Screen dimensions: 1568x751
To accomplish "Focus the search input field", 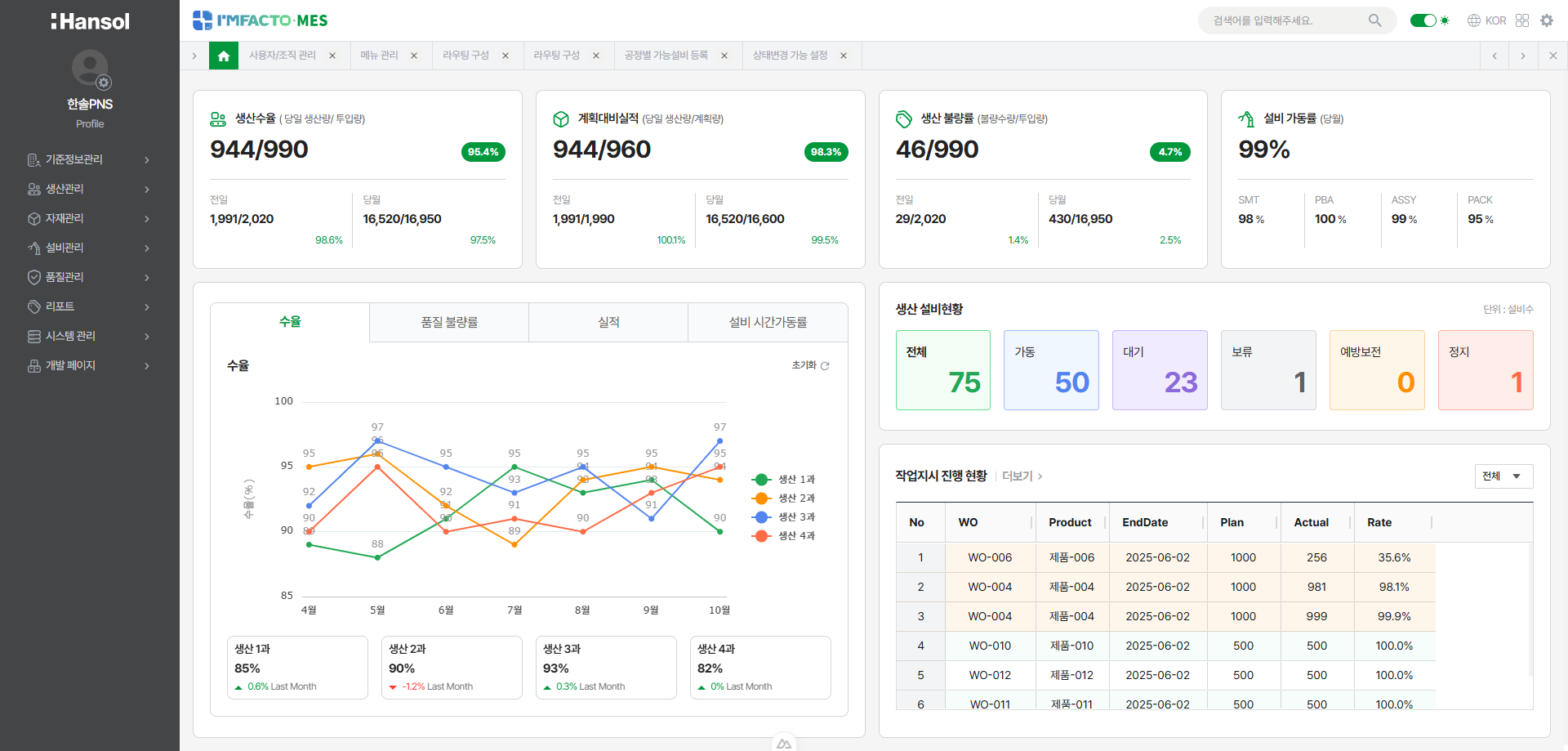I will pyautogui.click(x=1286, y=20).
